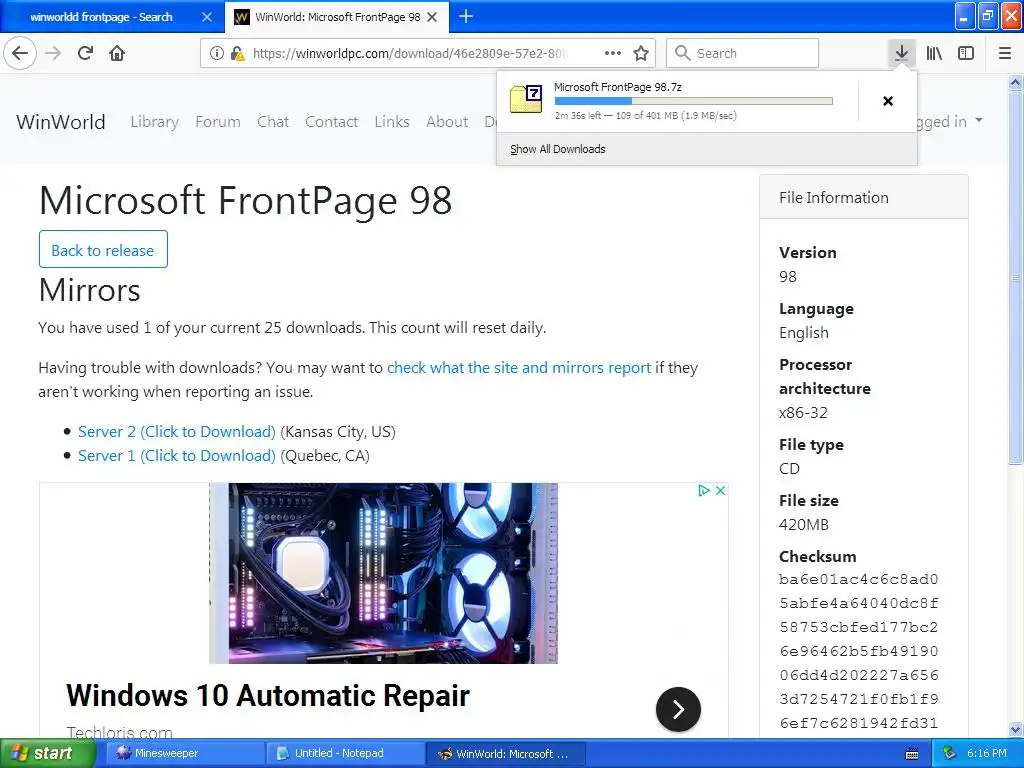This screenshot has width=1024, height=768.
Task: Open the Contact nav item
Action: (x=331, y=121)
